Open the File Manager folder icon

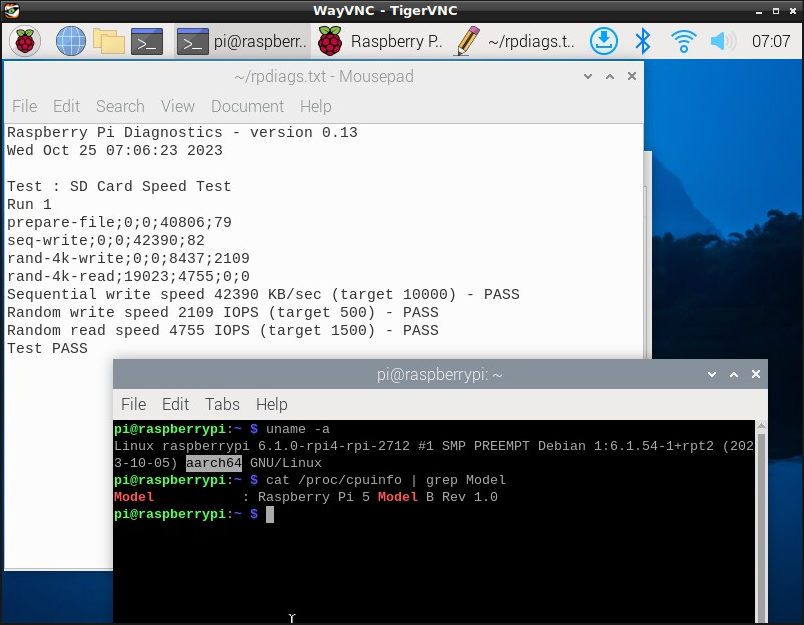[x=109, y=41]
